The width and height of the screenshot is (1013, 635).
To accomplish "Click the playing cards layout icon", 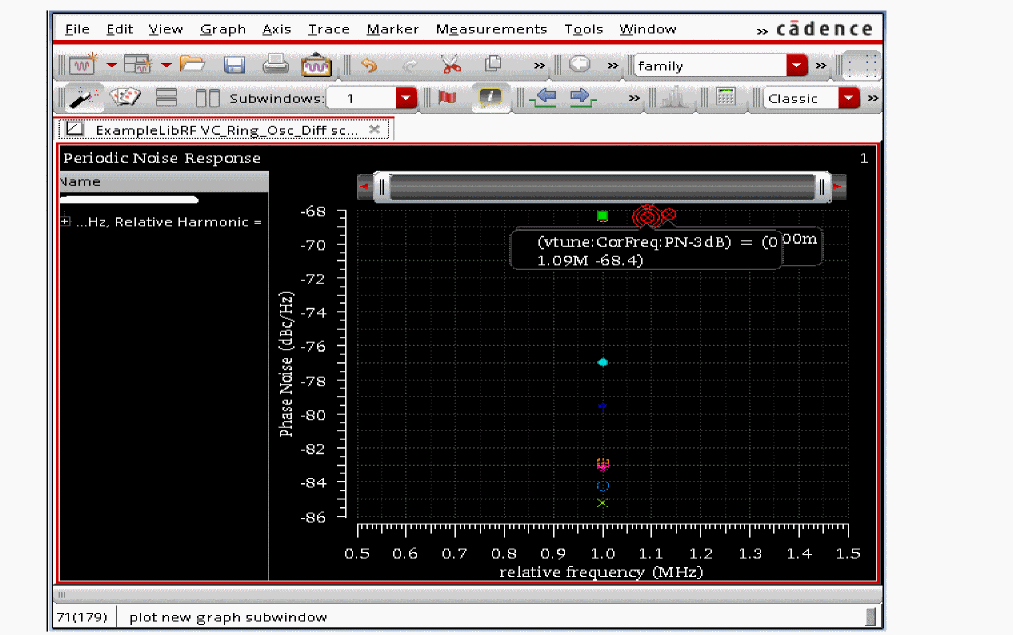I will (126, 98).
